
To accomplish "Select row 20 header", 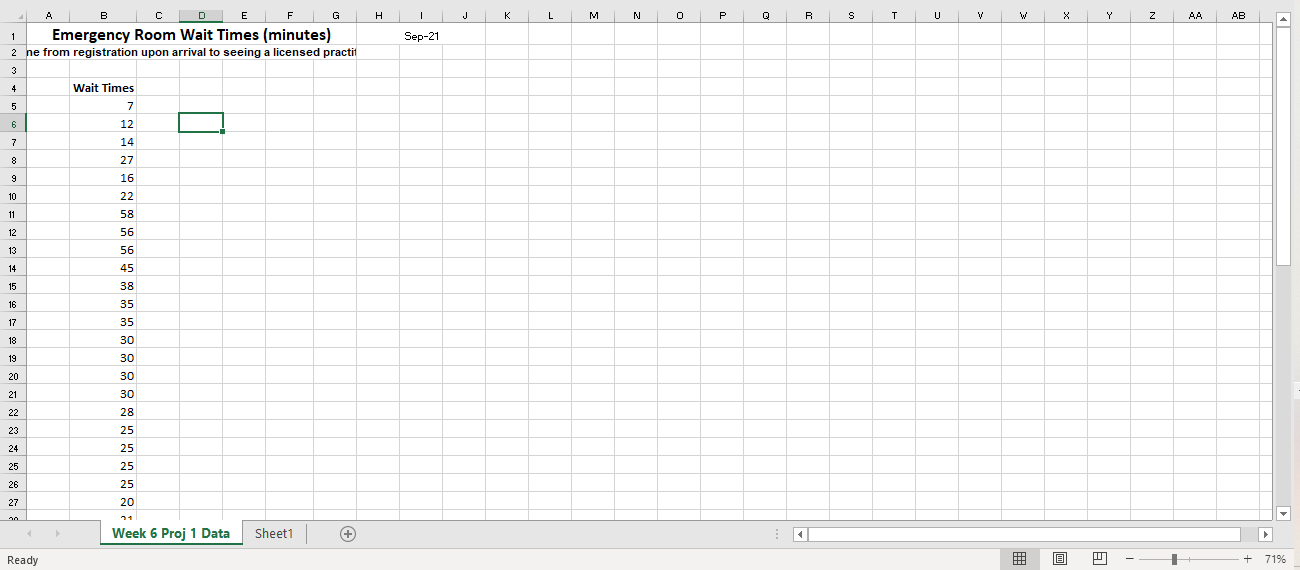I will pos(13,375).
